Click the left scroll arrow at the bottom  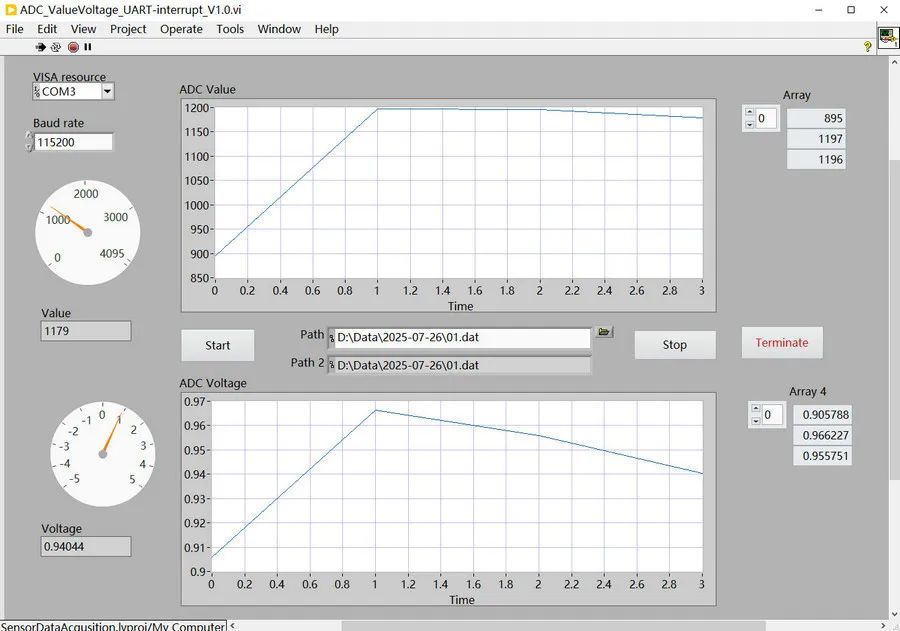(232, 625)
